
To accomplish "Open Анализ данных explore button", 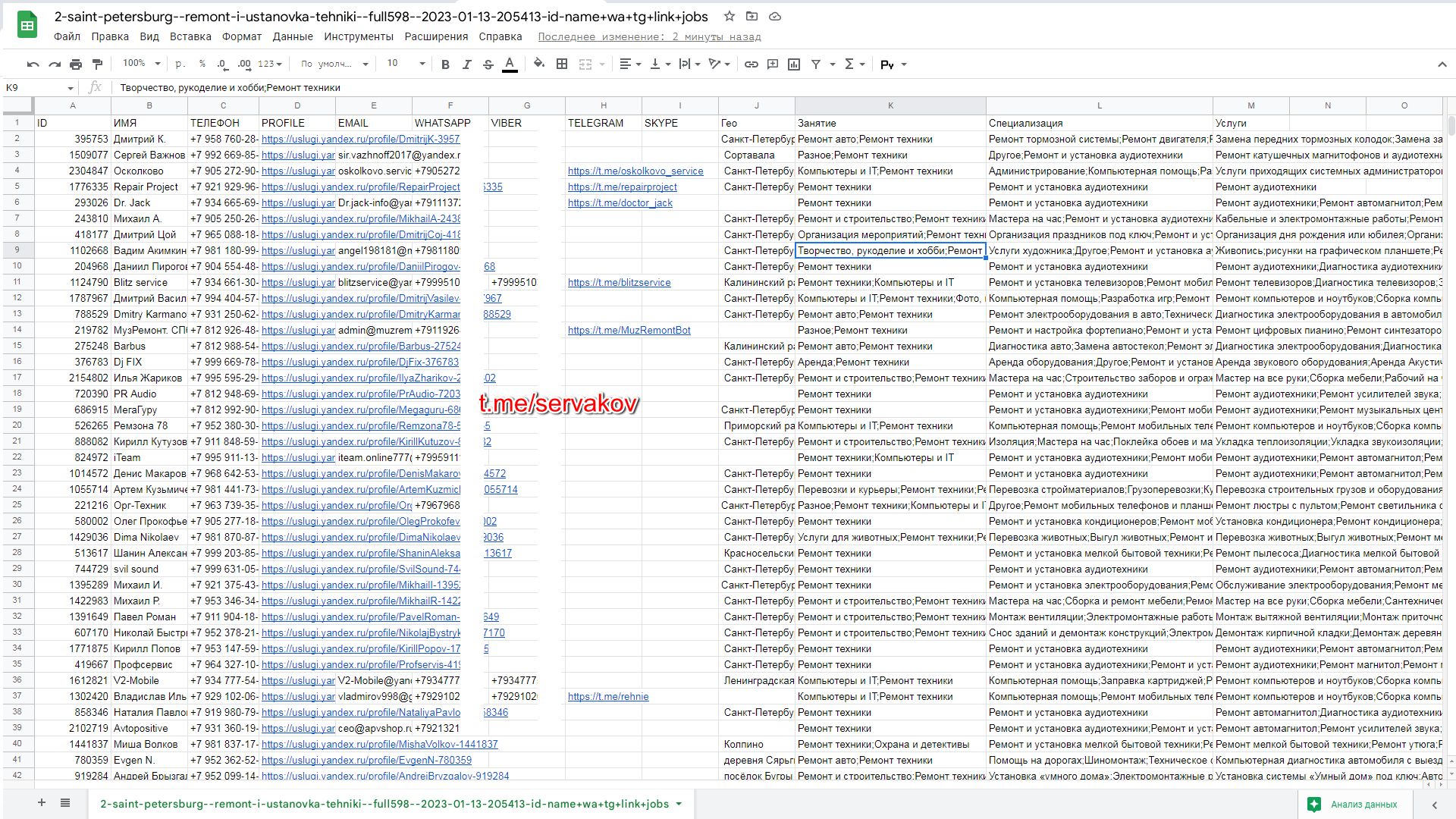I will click(1354, 805).
